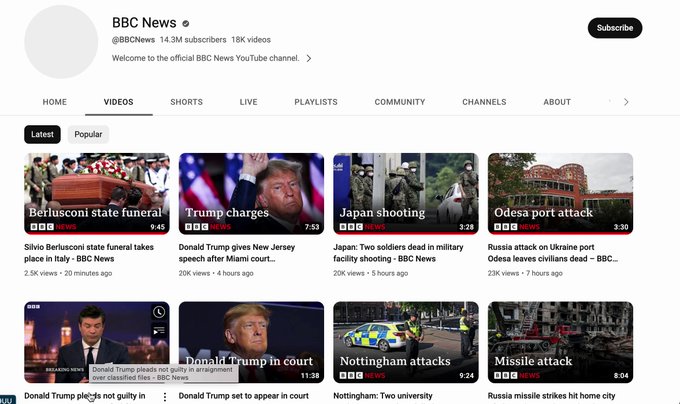Click the 18K videos count
The height and width of the screenshot is (404, 680).
[251, 39]
